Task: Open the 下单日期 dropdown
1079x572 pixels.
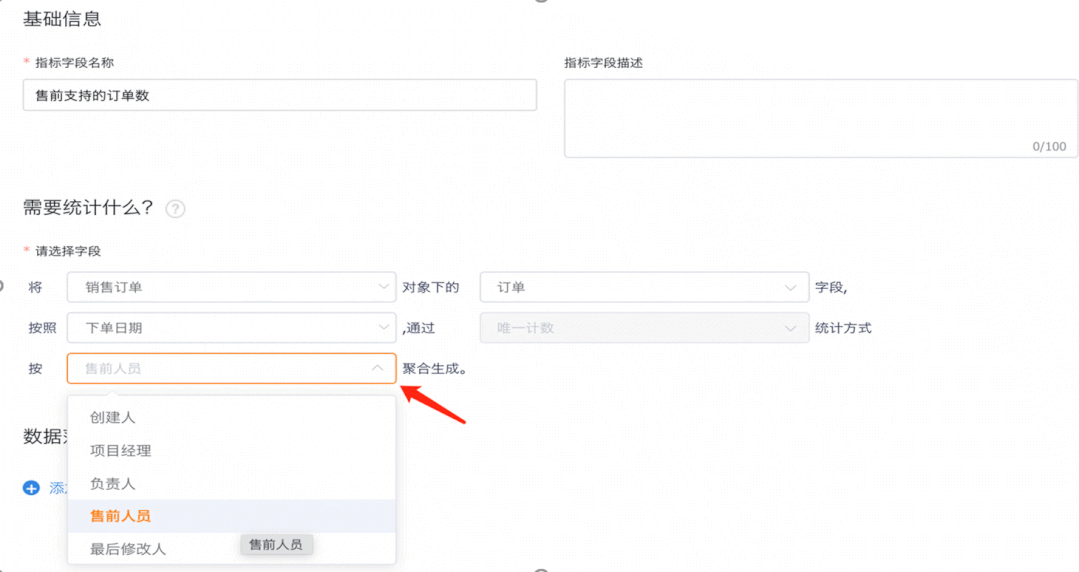Action: [x=231, y=328]
